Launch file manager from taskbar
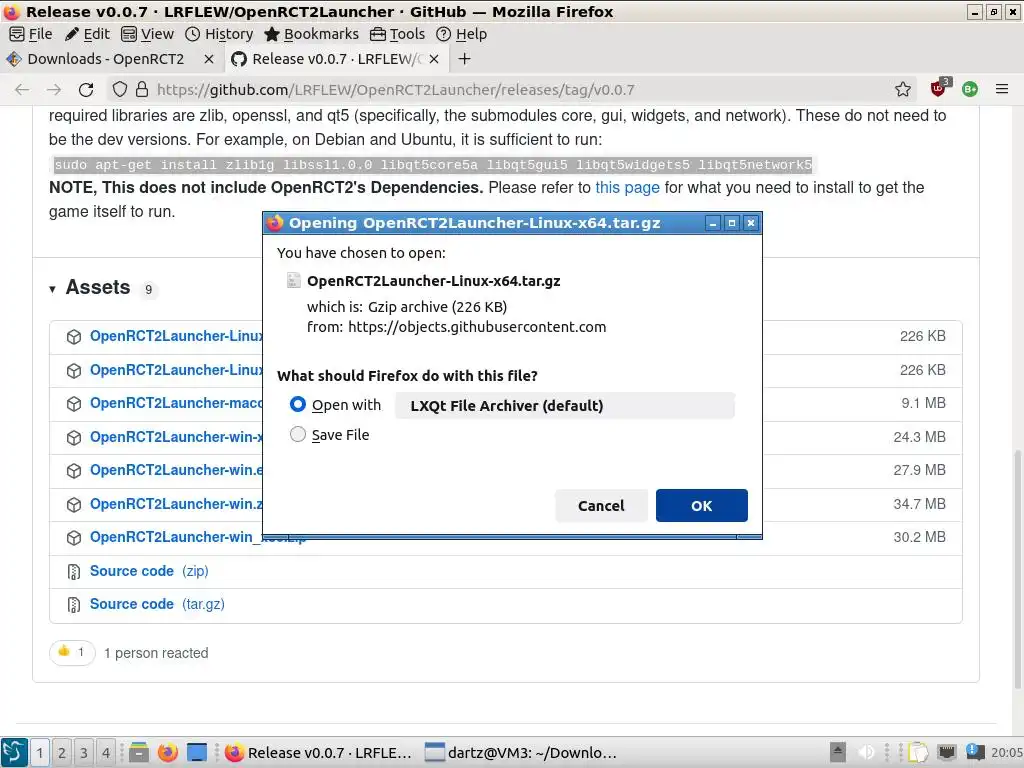1024x768 pixels. [x=138, y=752]
